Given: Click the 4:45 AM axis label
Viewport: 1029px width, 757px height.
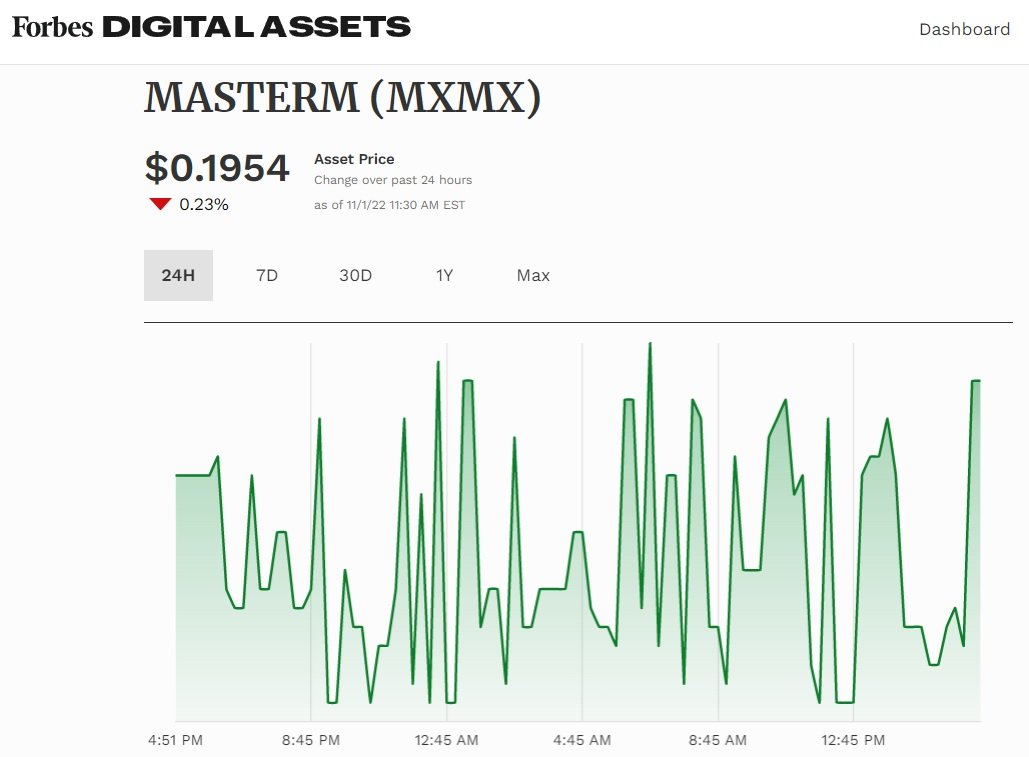Looking at the screenshot, I should pyautogui.click(x=582, y=740).
